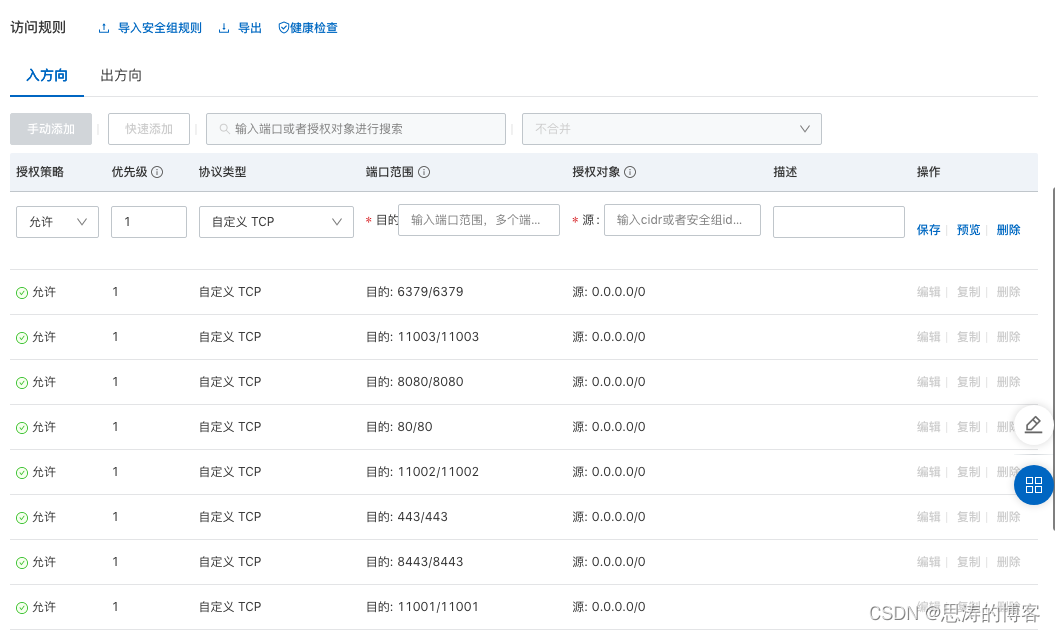Click the 描述 column header
The height and width of the screenshot is (632, 1055).
pos(785,172)
